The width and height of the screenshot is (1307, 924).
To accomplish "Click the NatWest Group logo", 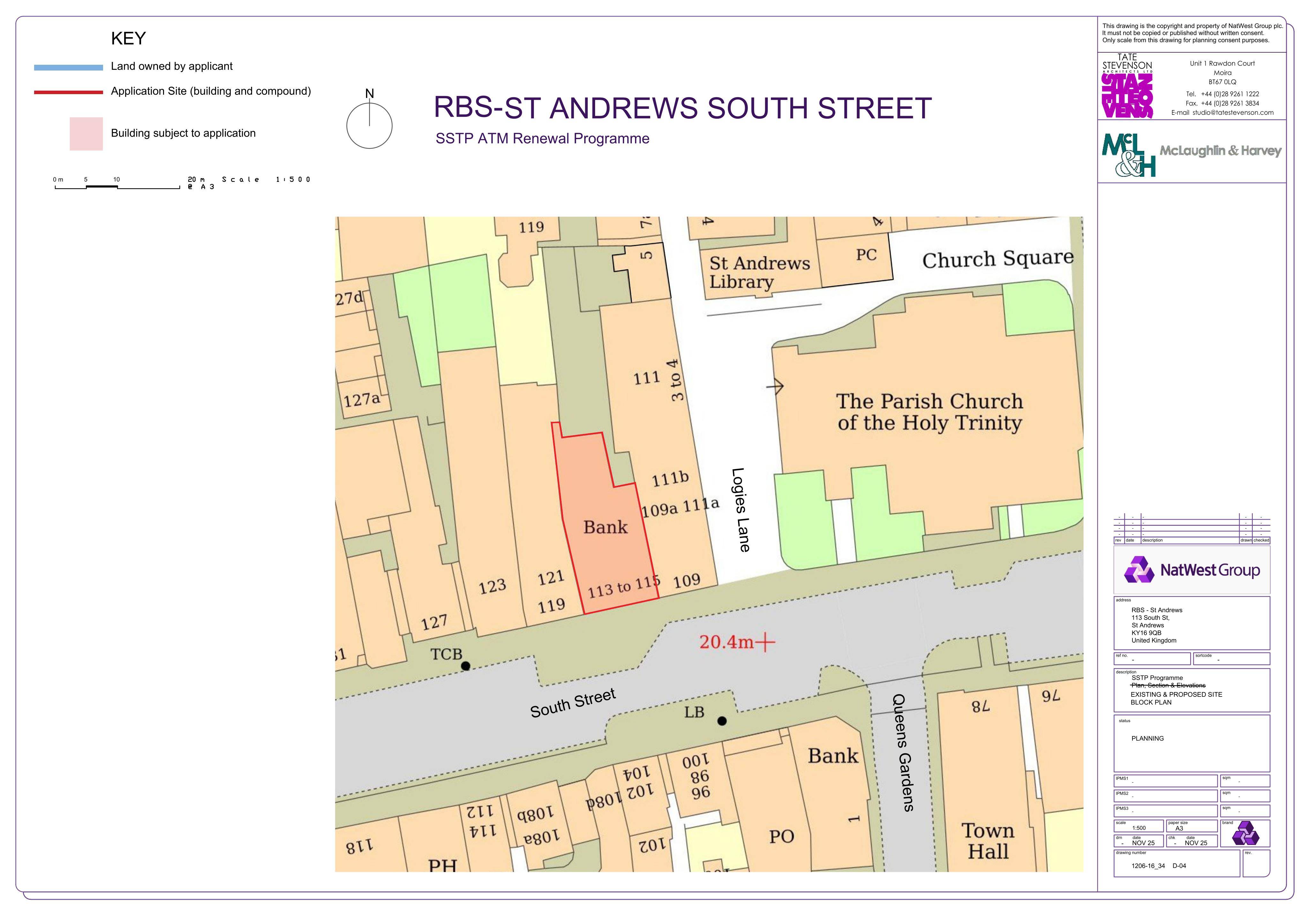I will pyautogui.click(x=1192, y=570).
